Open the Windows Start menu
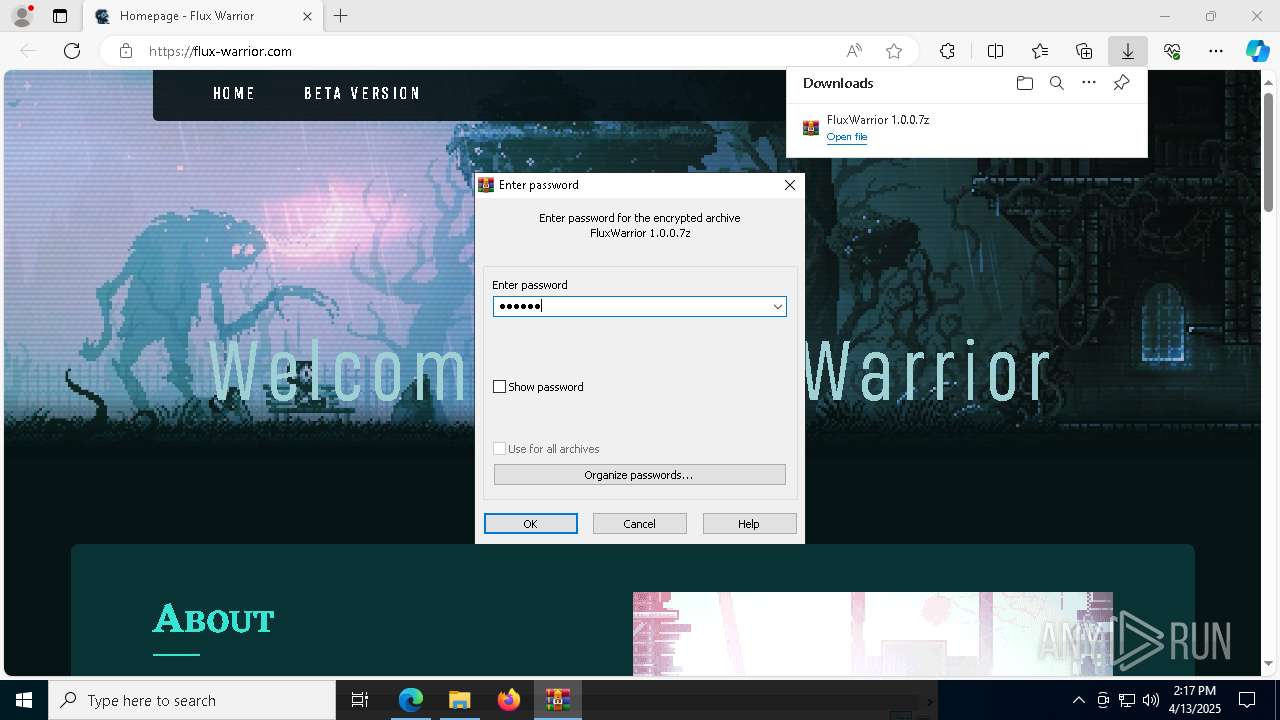This screenshot has width=1280, height=720. (24, 700)
